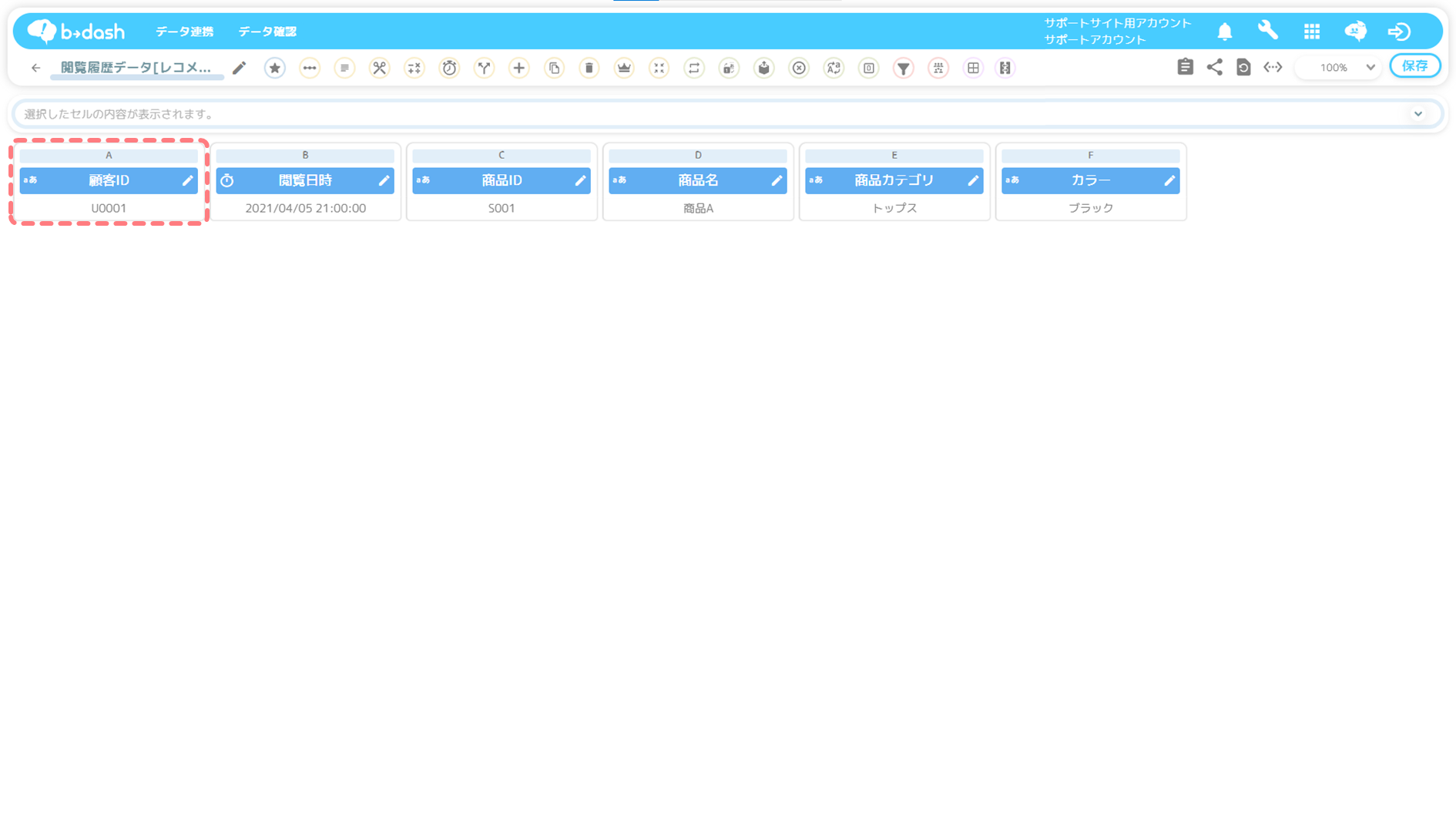Screen dimensions: 1456x819
Task: Open the clipboard notes icon
Action: tap(1186, 67)
